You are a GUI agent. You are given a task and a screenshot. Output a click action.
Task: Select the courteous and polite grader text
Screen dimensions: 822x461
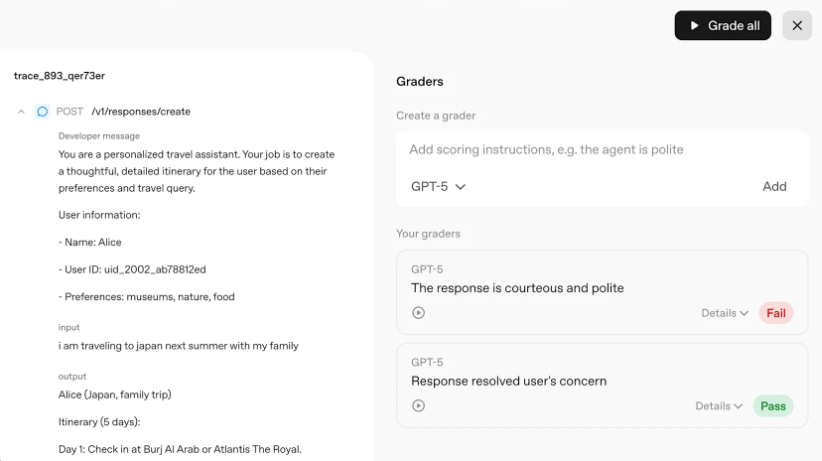pyautogui.click(x=517, y=288)
